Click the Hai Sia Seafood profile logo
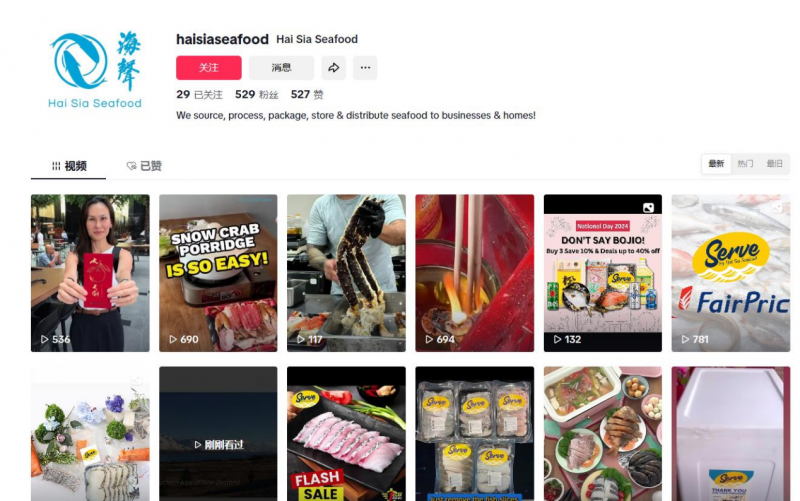Image resolution: width=800 pixels, height=501 pixels. point(95,70)
